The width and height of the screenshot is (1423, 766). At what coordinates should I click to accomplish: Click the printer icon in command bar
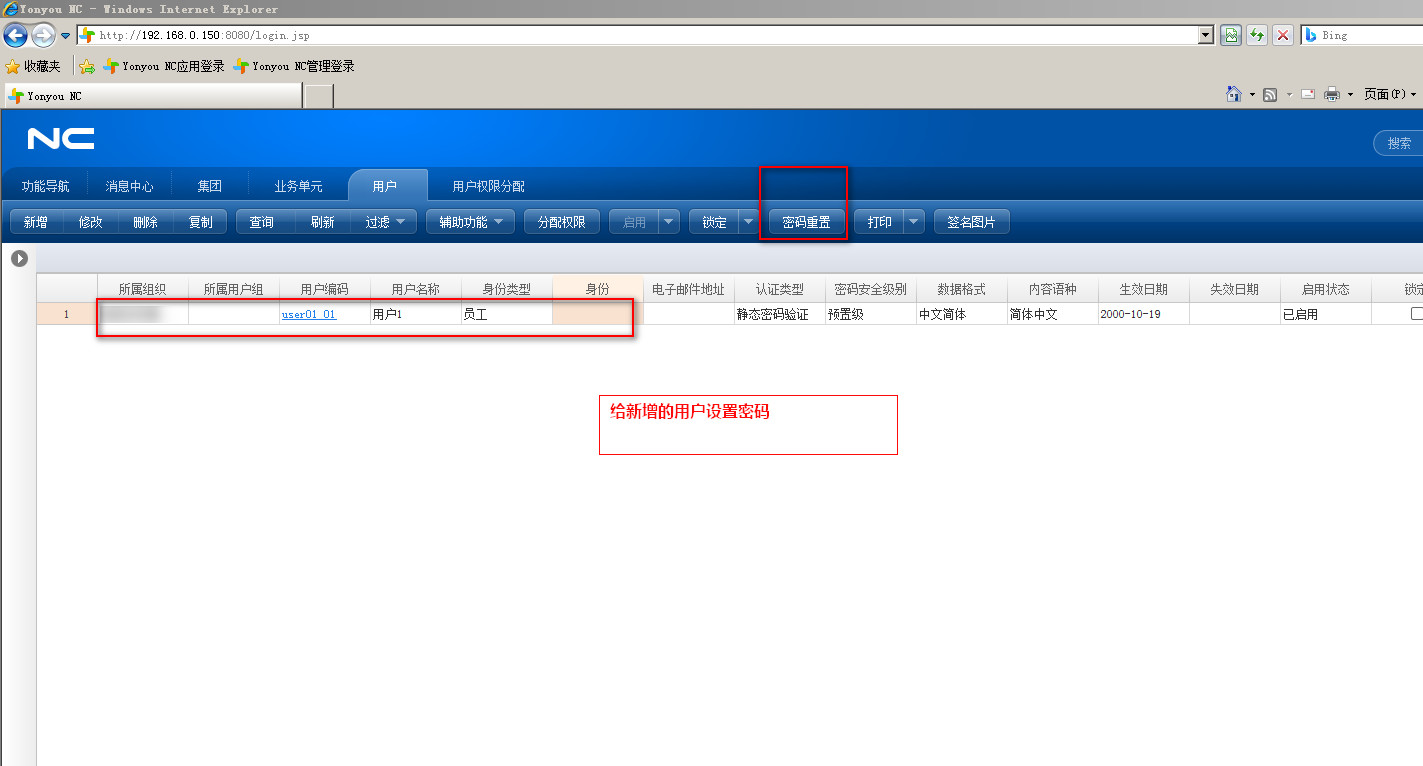(x=1331, y=94)
